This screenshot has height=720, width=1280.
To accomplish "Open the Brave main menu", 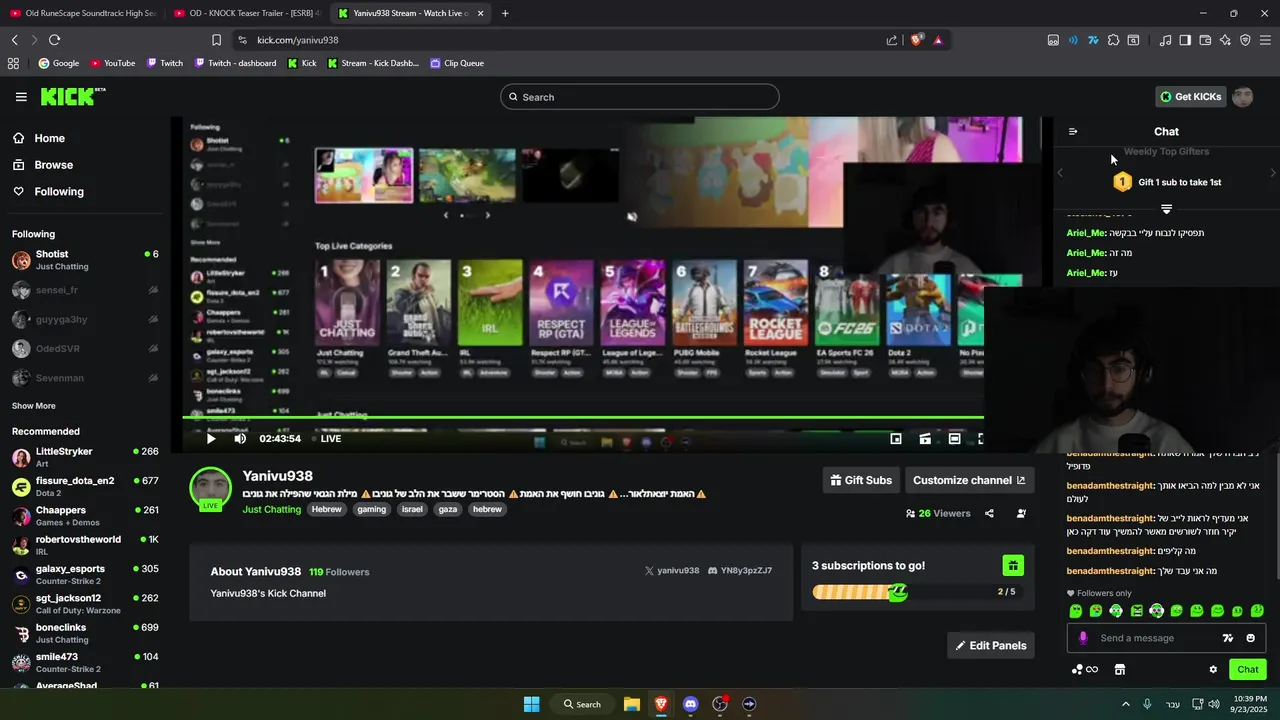I will (x=1265, y=40).
